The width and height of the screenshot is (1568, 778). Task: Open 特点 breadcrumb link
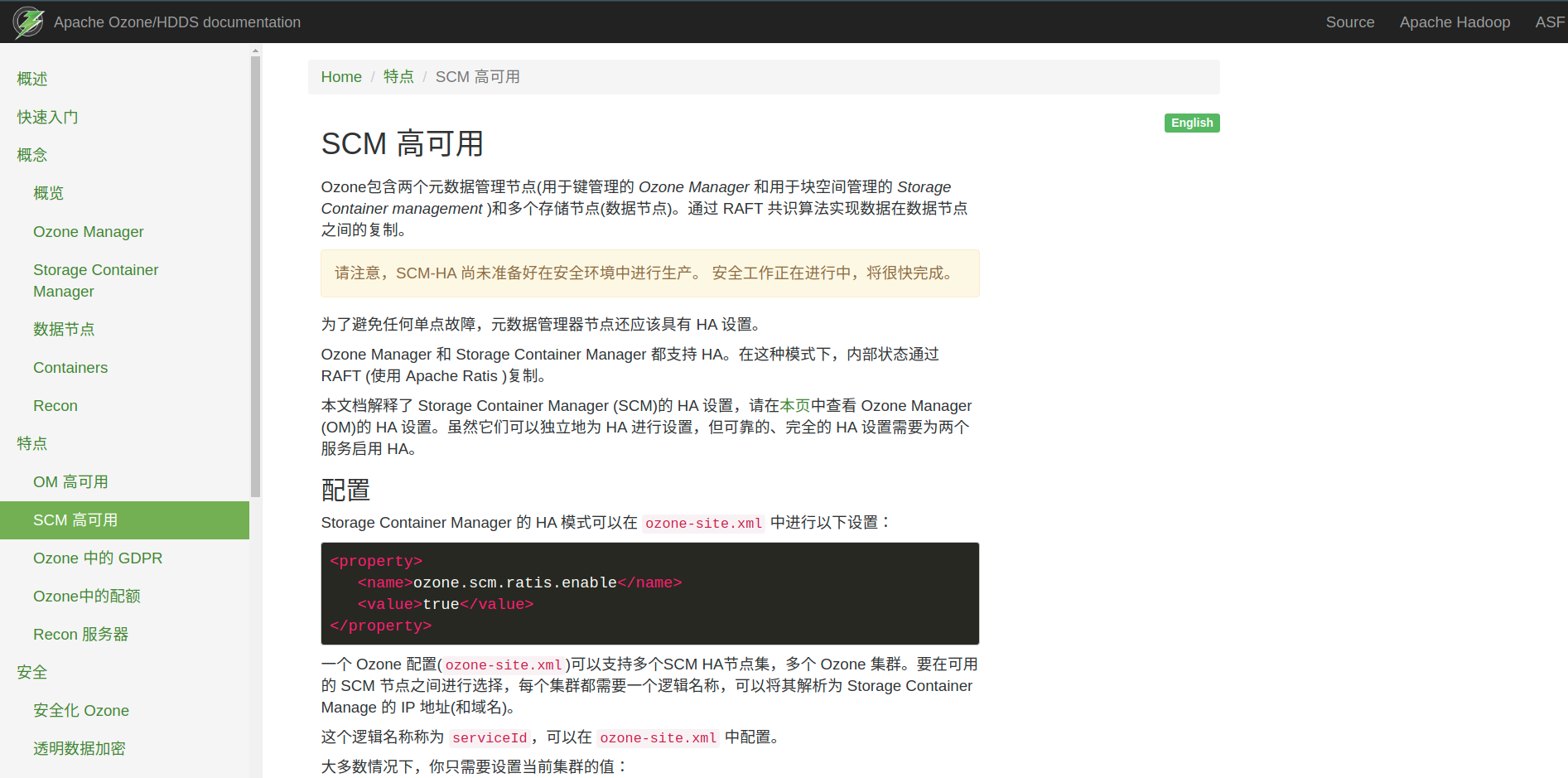click(x=398, y=77)
